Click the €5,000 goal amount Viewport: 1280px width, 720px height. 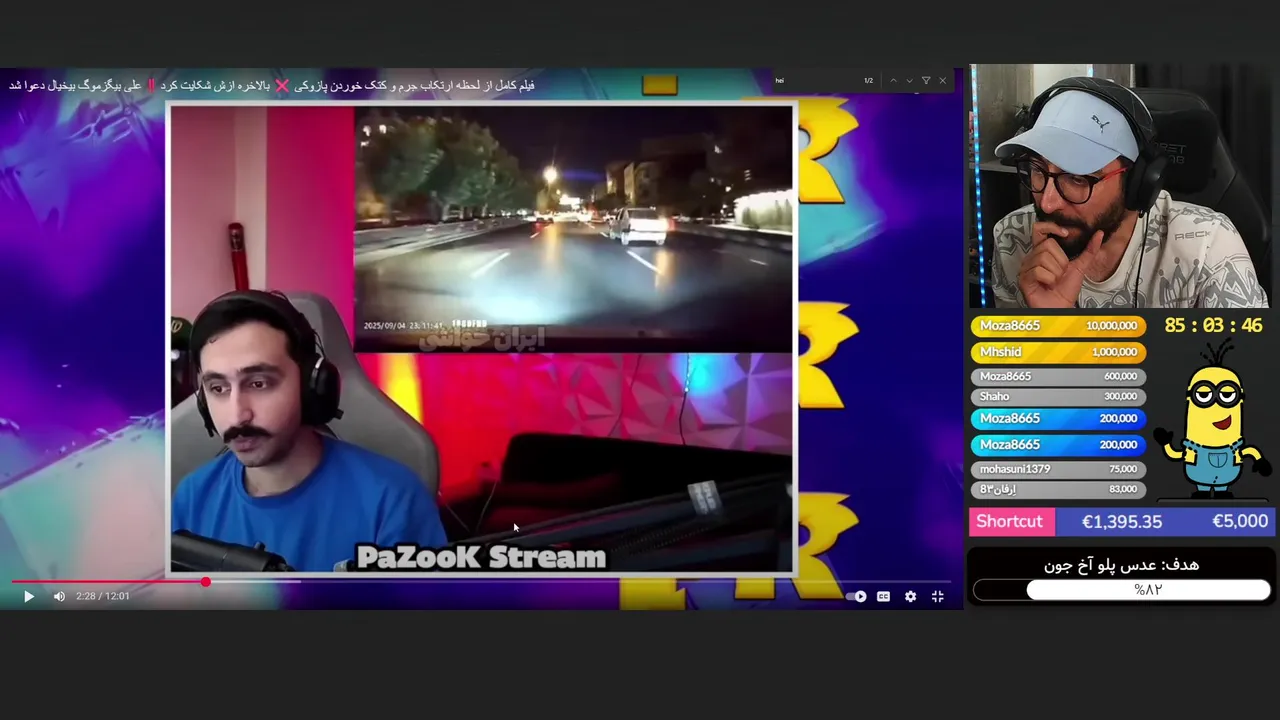pos(1240,521)
